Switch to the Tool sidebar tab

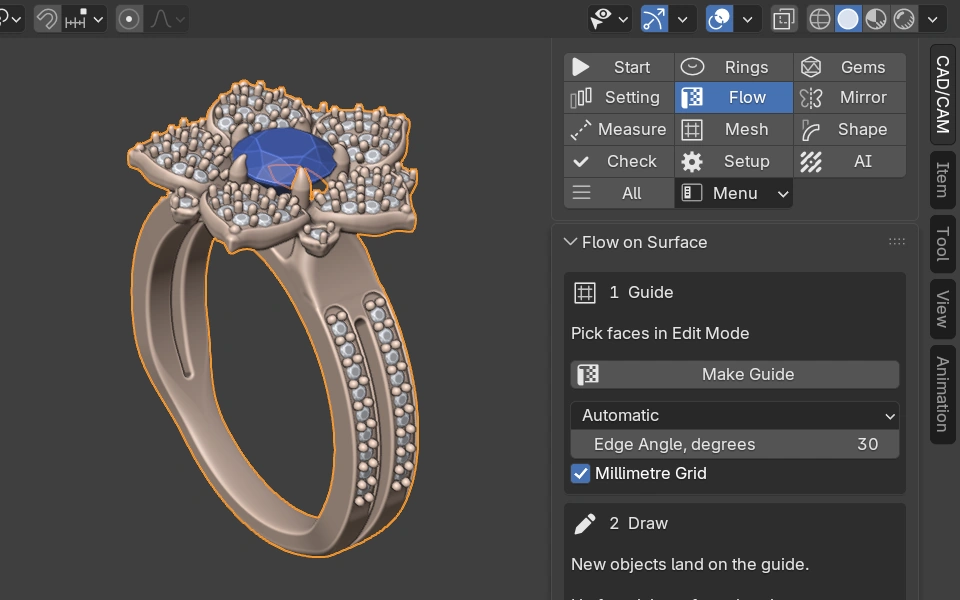(x=943, y=244)
